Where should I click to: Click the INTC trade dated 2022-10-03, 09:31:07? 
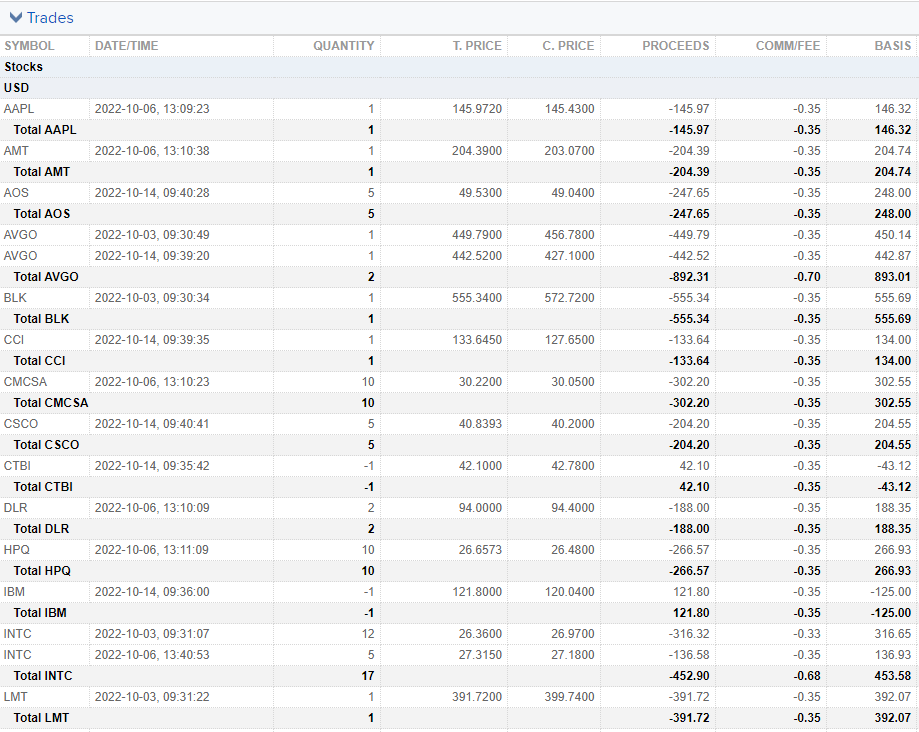pyautogui.click(x=152, y=634)
